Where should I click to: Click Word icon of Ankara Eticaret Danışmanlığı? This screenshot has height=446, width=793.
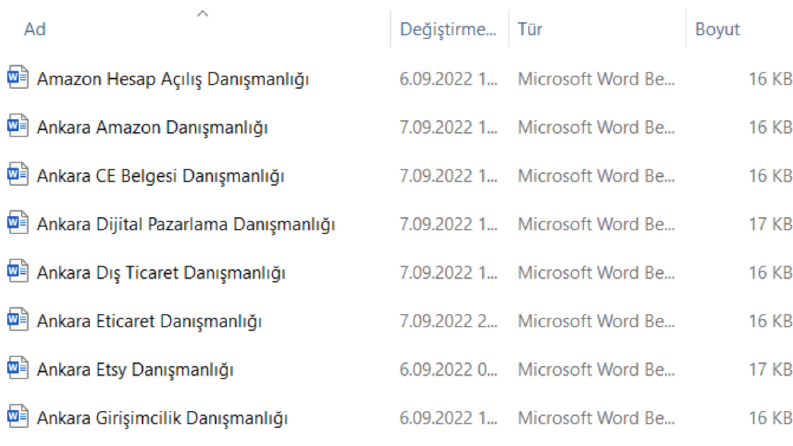tap(18, 320)
